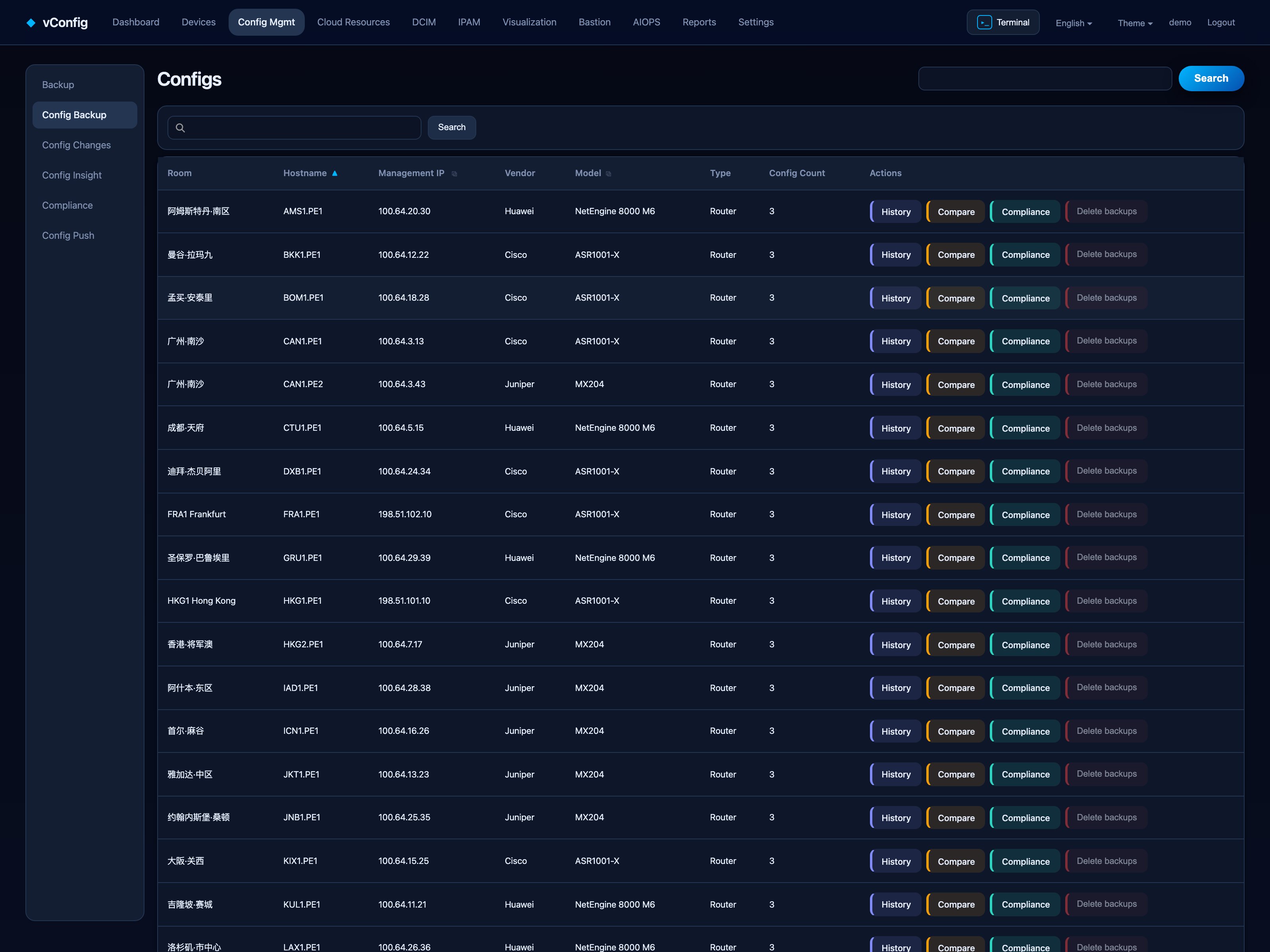Sort by the Vendor column header
This screenshot has width=1270, height=952.
(520, 173)
